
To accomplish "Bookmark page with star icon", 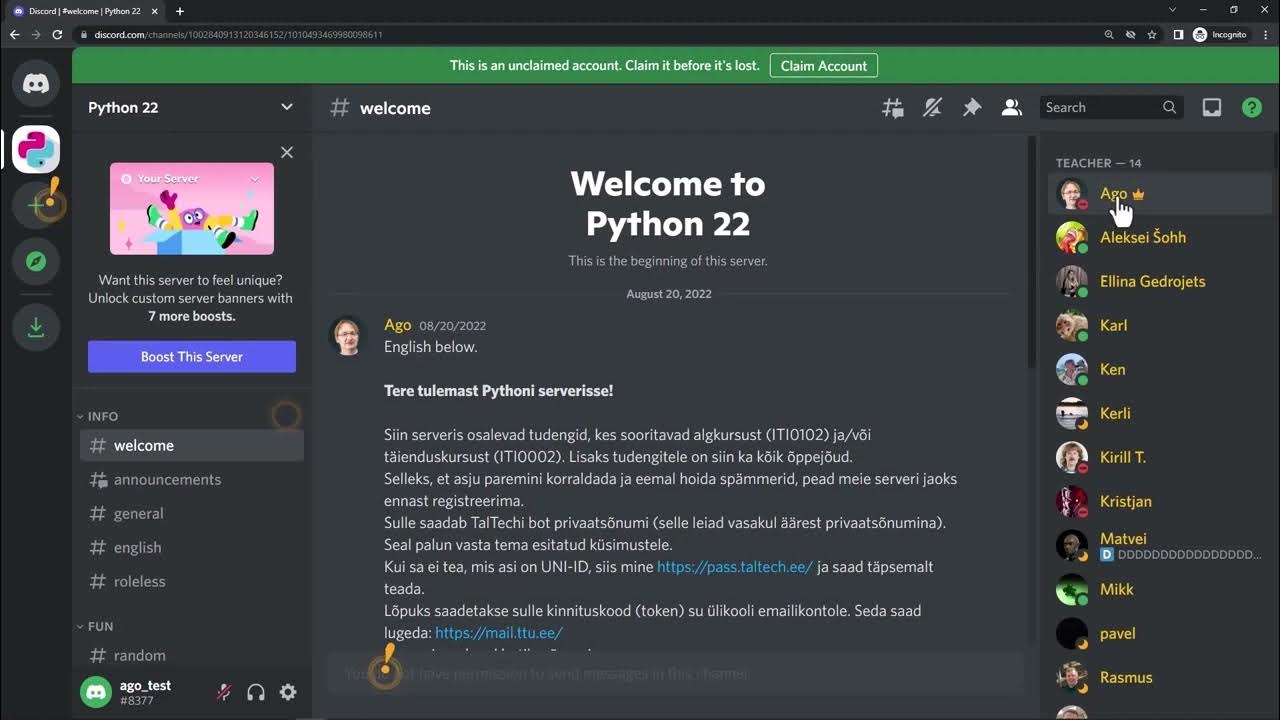I will (1152, 34).
